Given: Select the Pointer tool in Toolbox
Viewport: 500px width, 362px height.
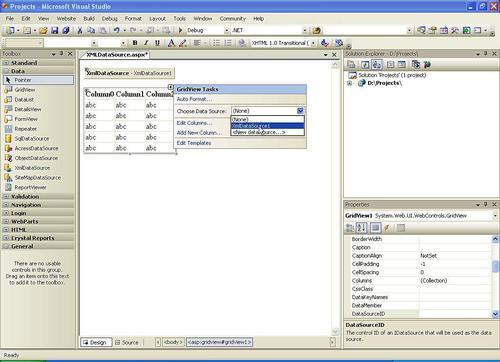Looking at the screenshot, I should tap(38, 80).
